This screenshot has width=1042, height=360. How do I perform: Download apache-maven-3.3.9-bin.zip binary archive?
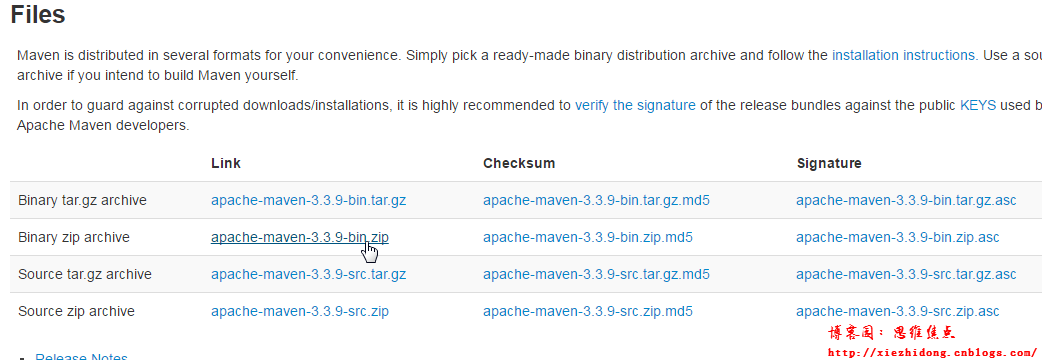300,237
